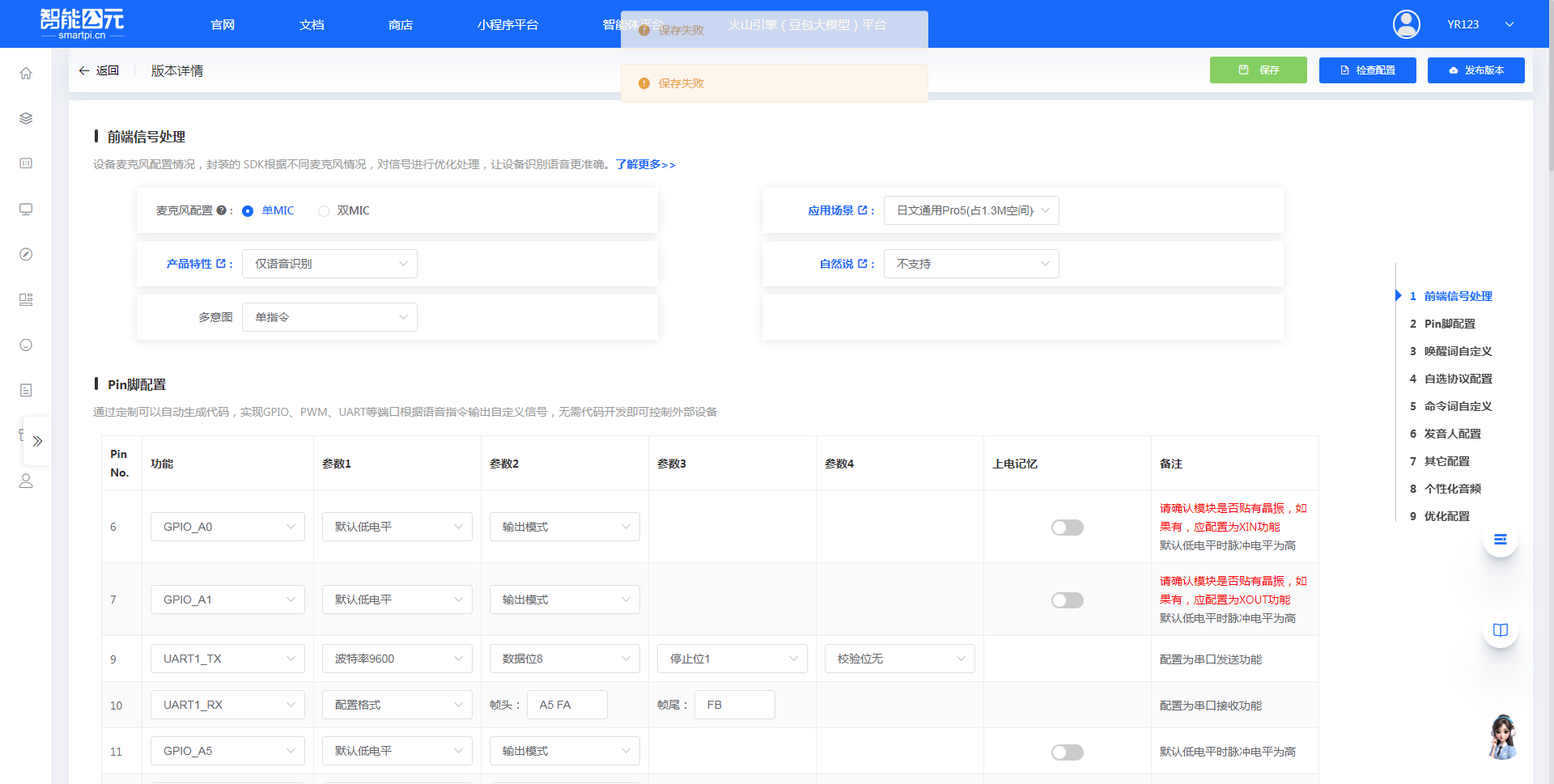Expand the 应用场景 dropdown for 日文通用Pro5
The width and height of the screenshot is (1554, 784).
(971, 210)
